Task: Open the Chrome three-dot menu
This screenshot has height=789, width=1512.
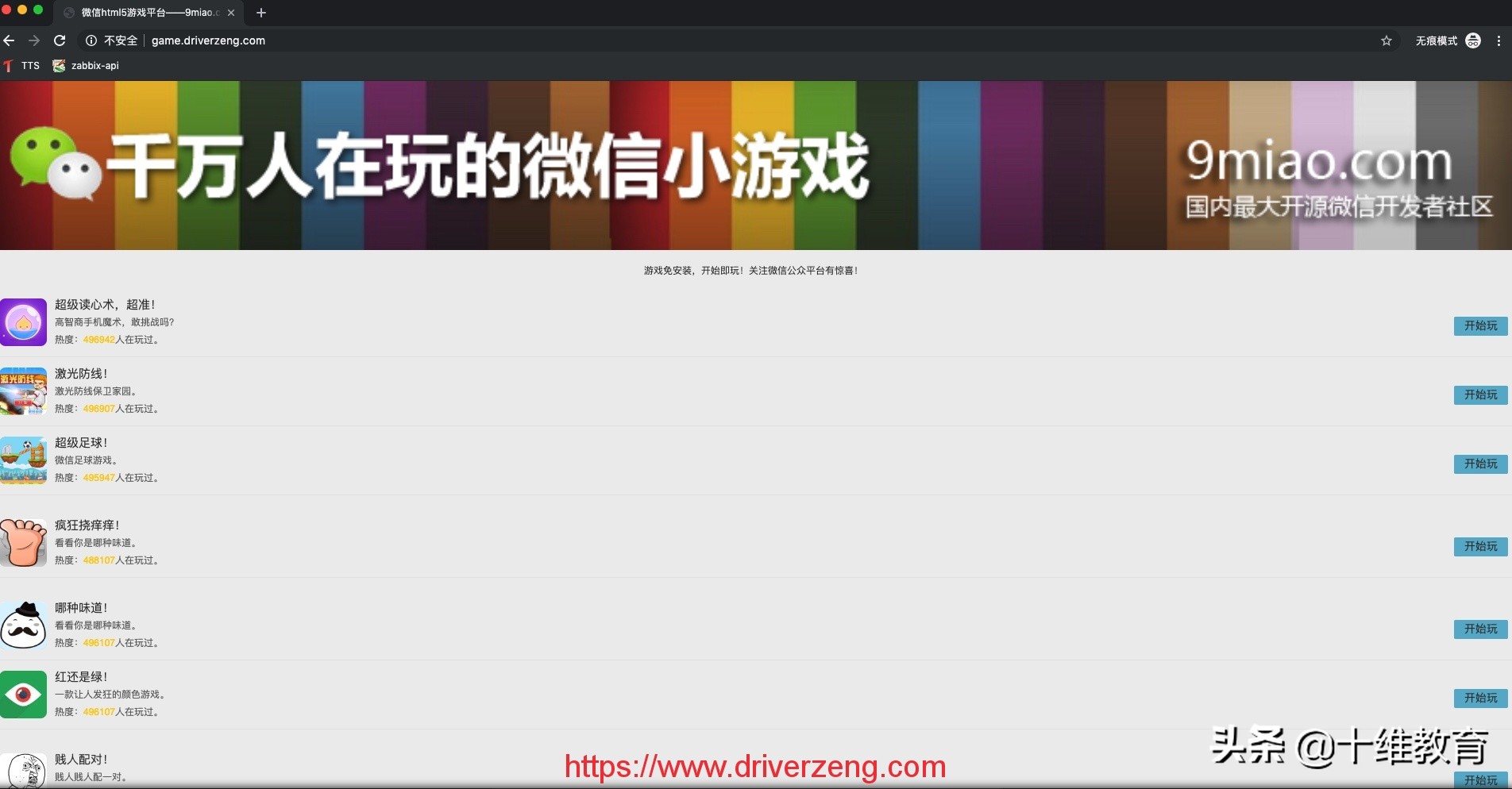Action: click(1500, 40)
